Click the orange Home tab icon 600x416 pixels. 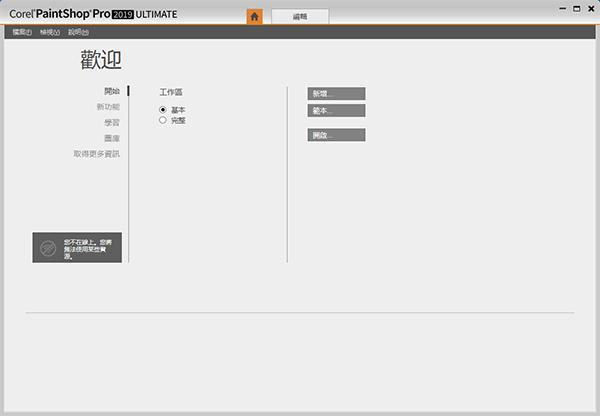click(254, 16)
